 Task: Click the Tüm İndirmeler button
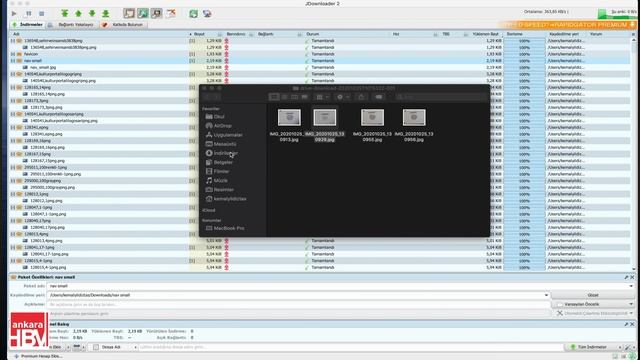point(593,347)
